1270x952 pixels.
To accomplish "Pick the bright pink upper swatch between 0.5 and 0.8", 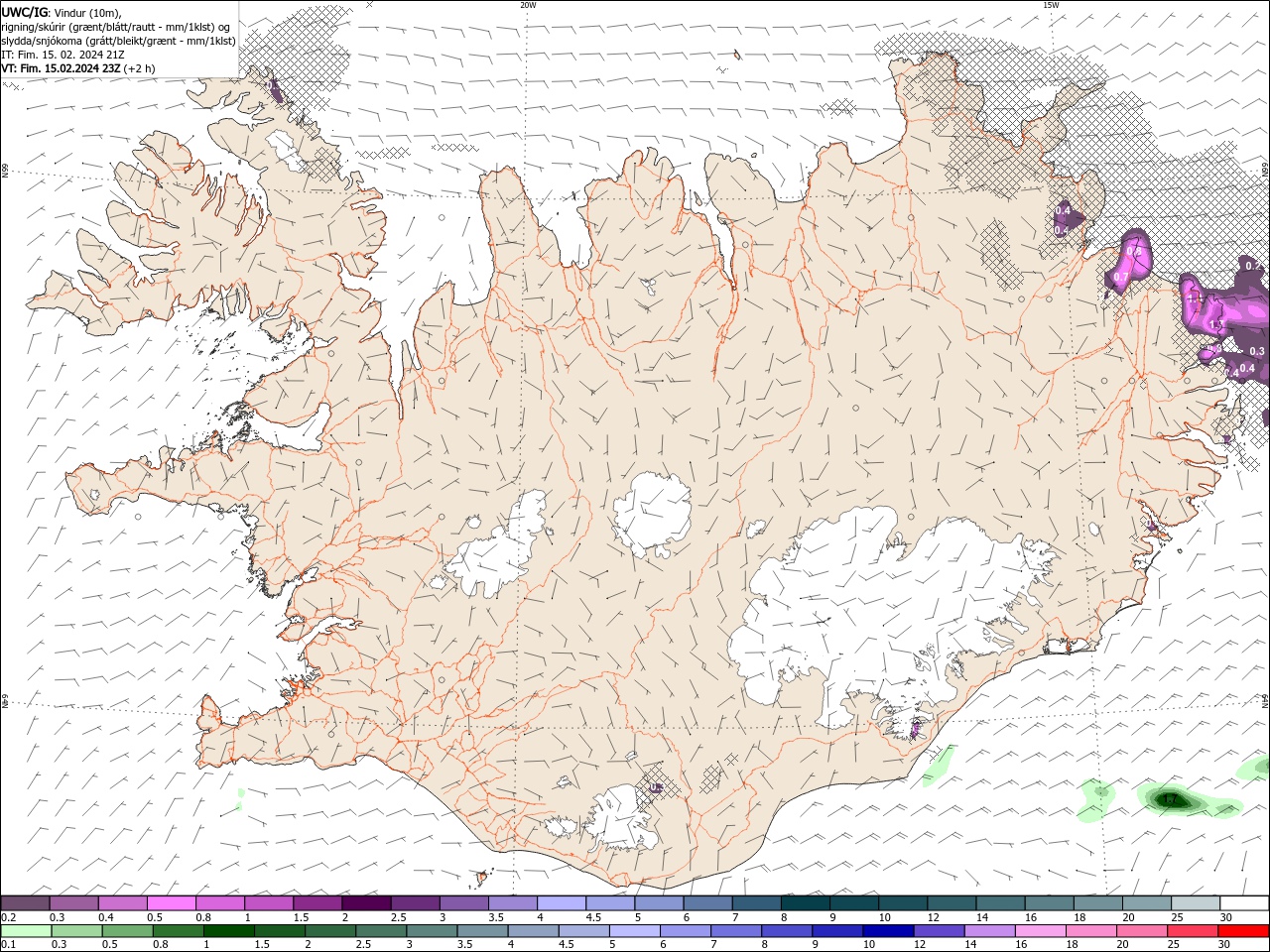I will 172,903.
